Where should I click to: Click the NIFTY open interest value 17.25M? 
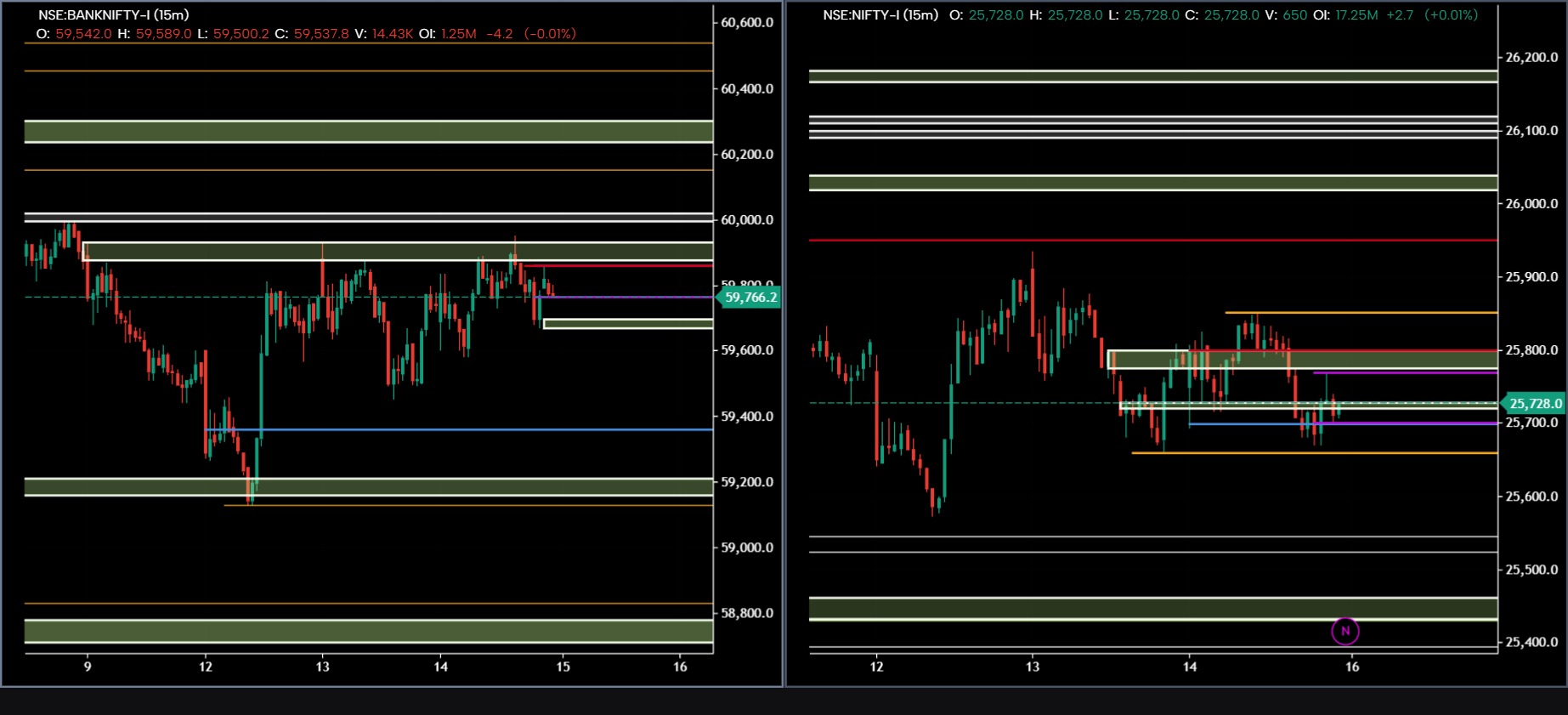[x=1356, y=15]
